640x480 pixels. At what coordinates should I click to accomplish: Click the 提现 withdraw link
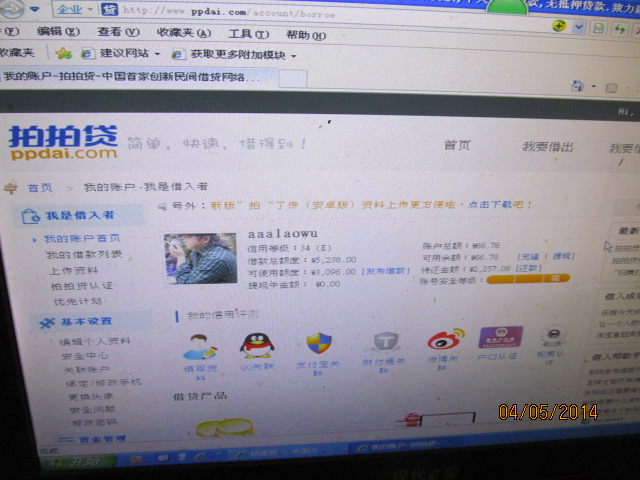[x=563, y=256]
